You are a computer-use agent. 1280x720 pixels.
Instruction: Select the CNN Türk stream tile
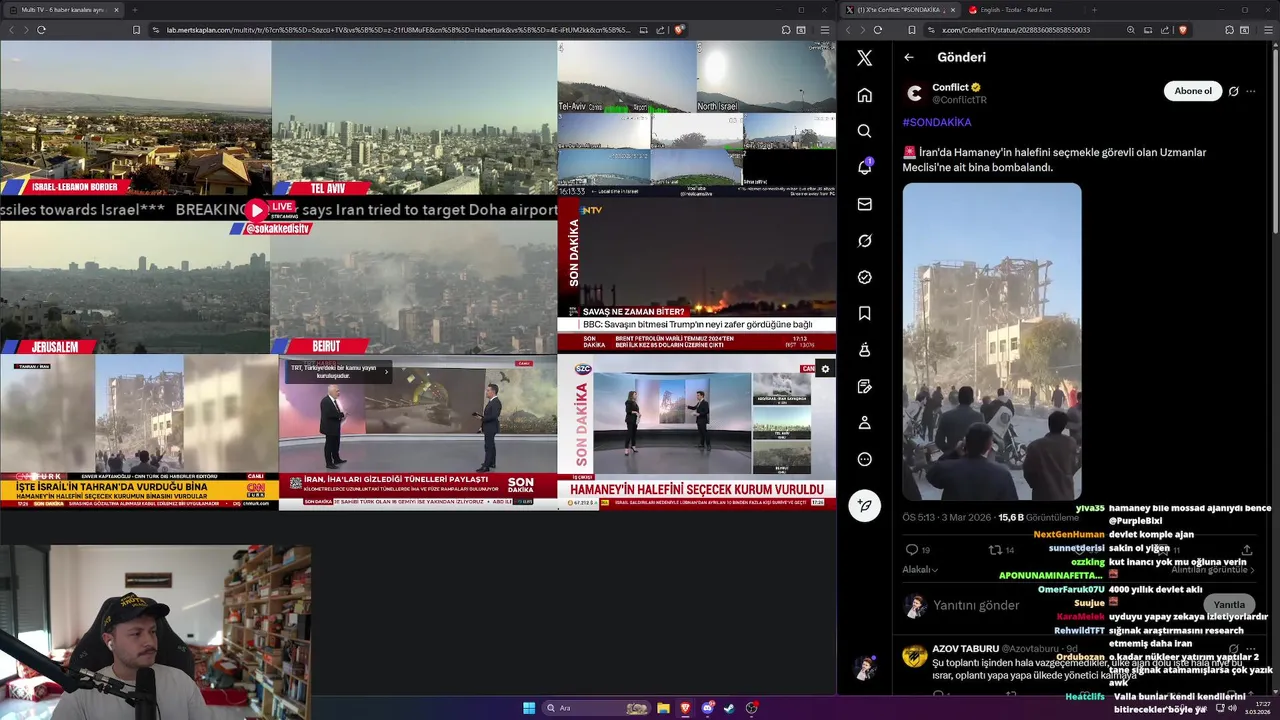(139, 432)
